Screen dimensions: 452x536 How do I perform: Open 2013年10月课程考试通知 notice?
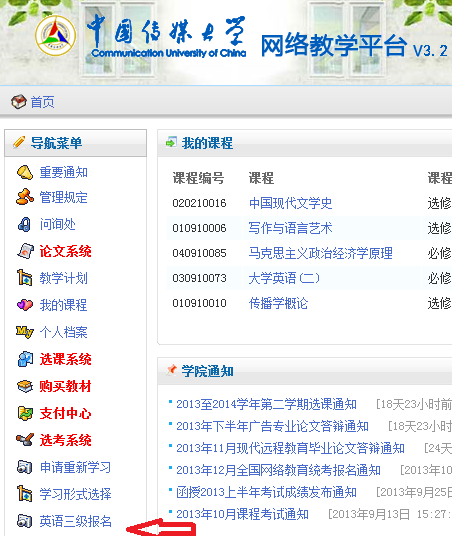coord(242,514)
